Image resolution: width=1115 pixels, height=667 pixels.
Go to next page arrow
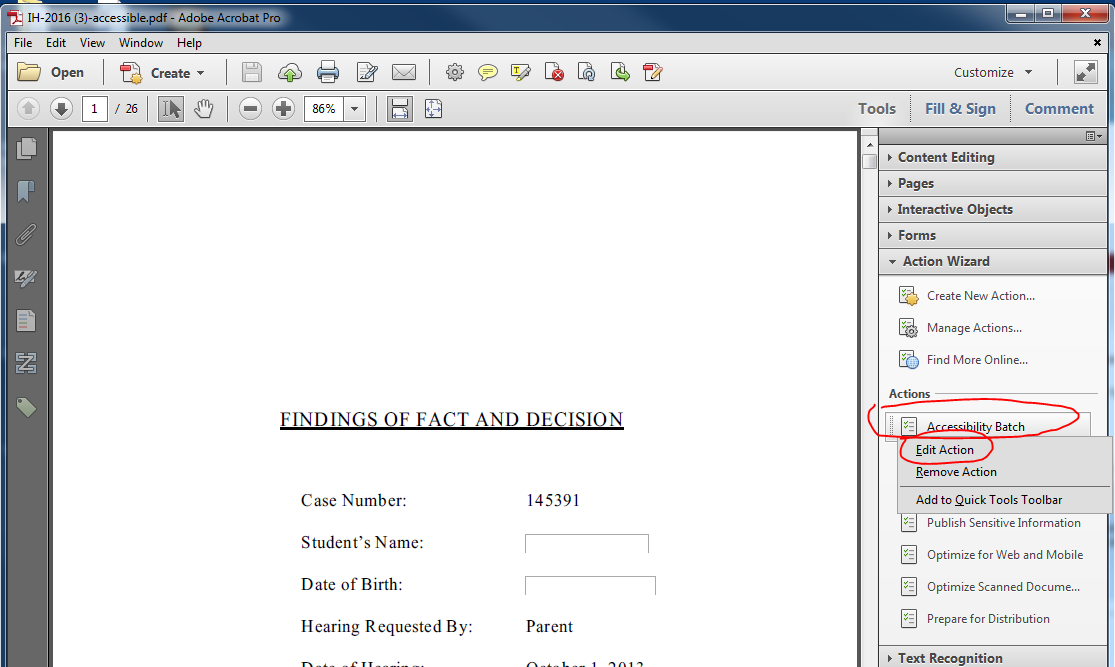tap(61, 109)
